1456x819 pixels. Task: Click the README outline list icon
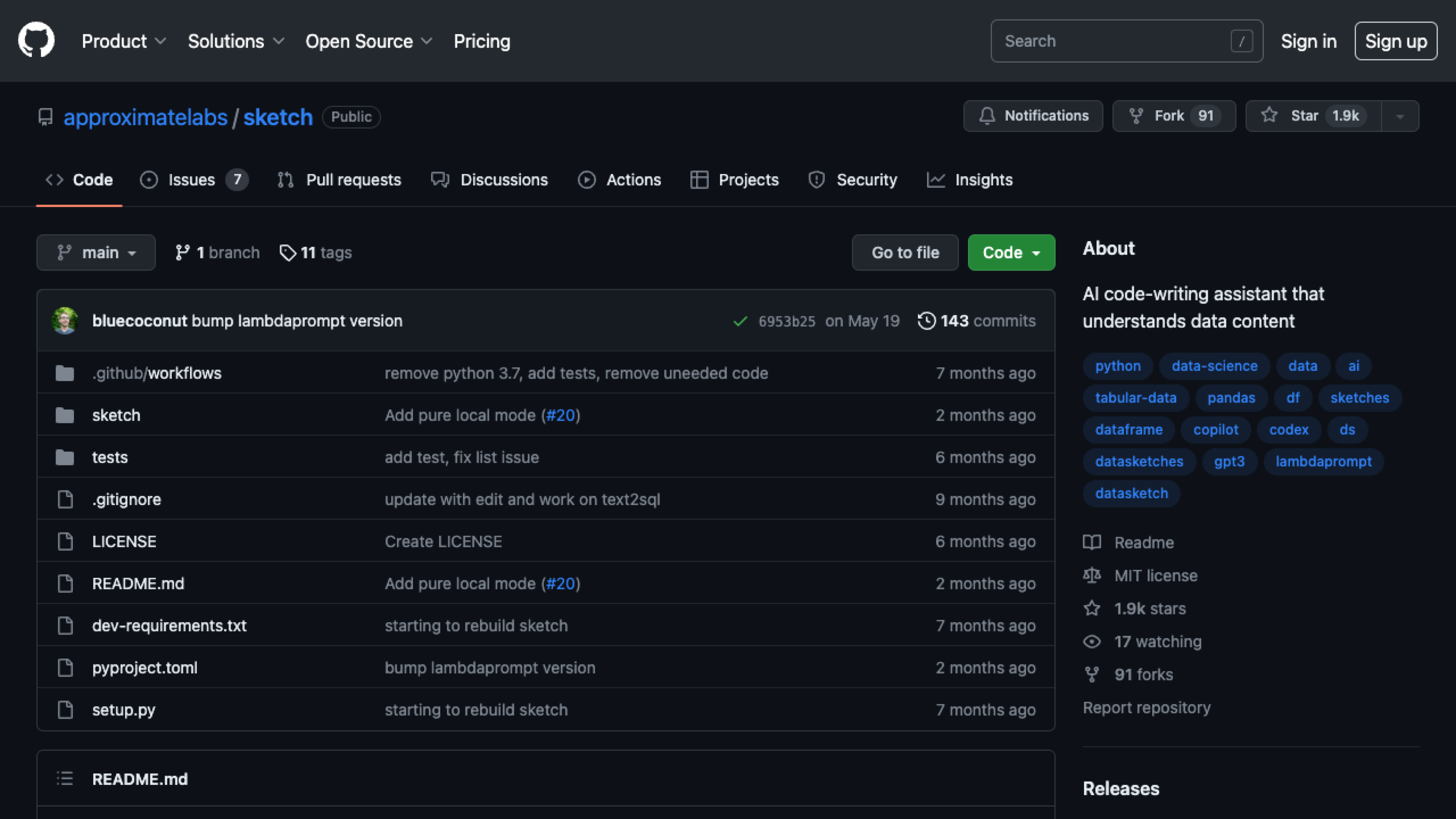(x=65, y=778)
